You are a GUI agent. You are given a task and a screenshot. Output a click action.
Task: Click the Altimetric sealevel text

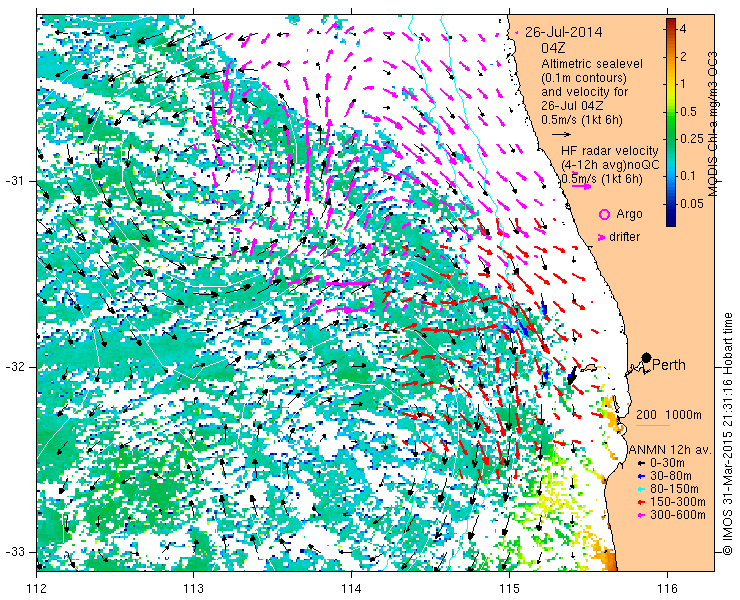point(592,63)
